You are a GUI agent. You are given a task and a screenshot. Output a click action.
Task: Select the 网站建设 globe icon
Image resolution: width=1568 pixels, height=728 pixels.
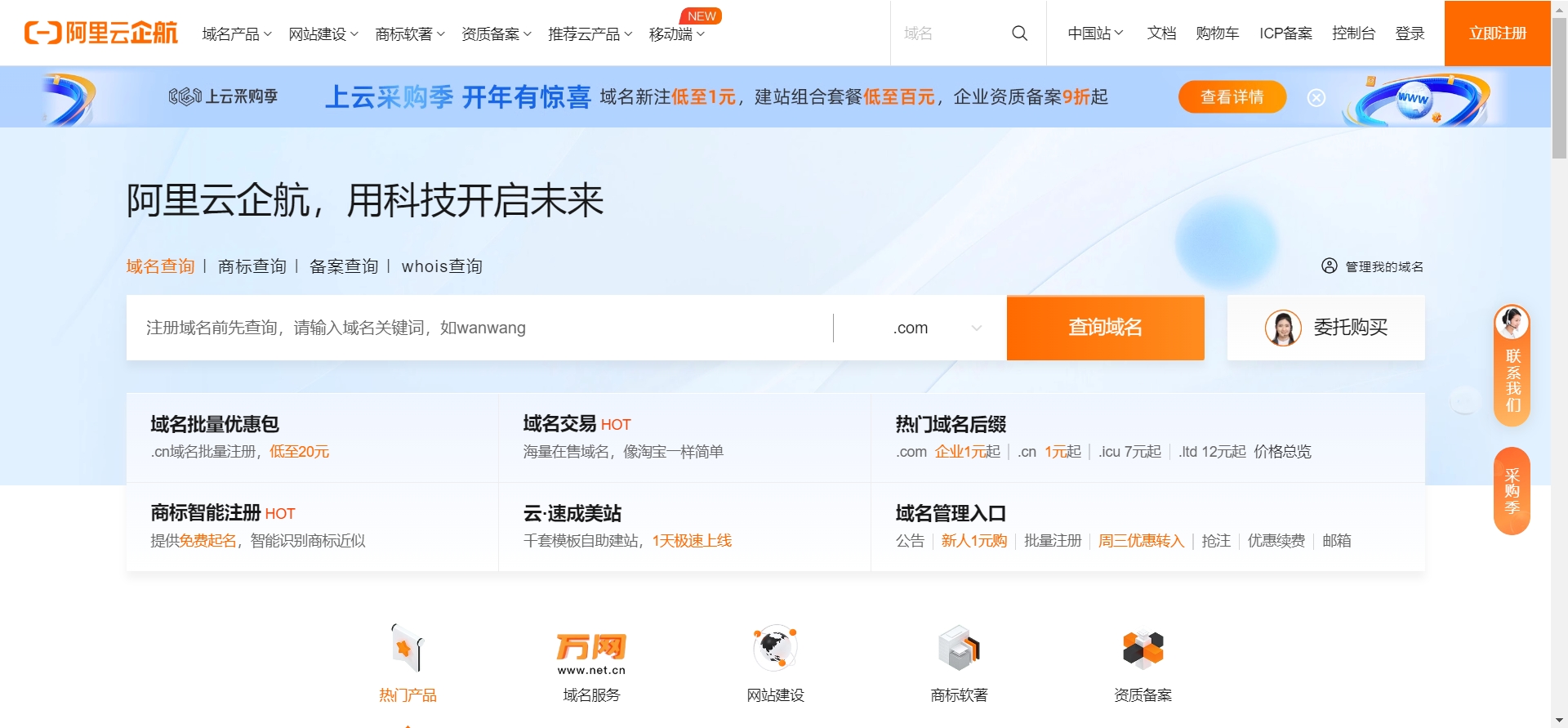tap(775, 648)
